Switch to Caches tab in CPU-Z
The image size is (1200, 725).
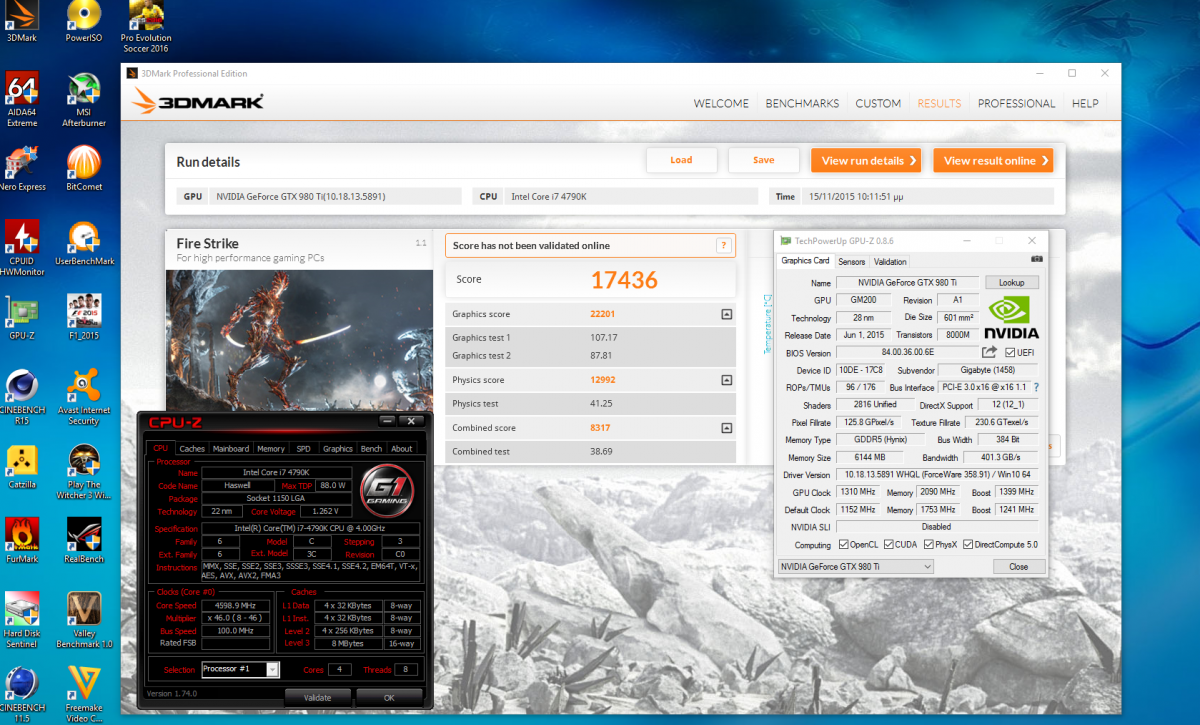[192, 449]
